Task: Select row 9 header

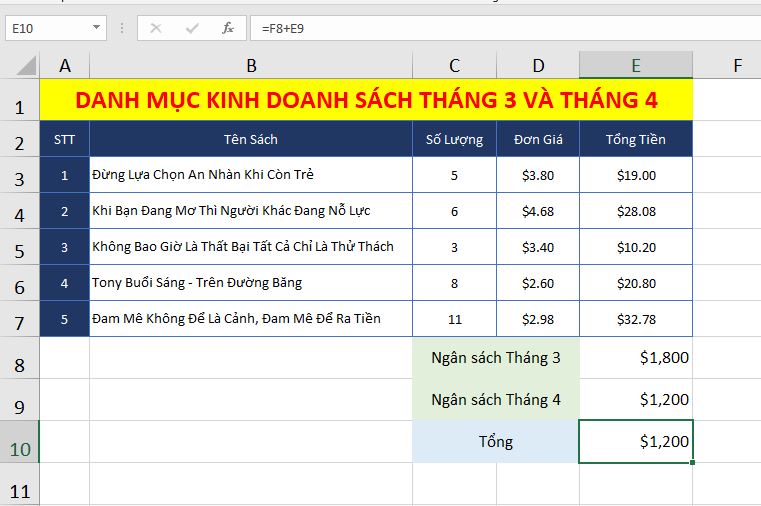Action: (19, 400)
